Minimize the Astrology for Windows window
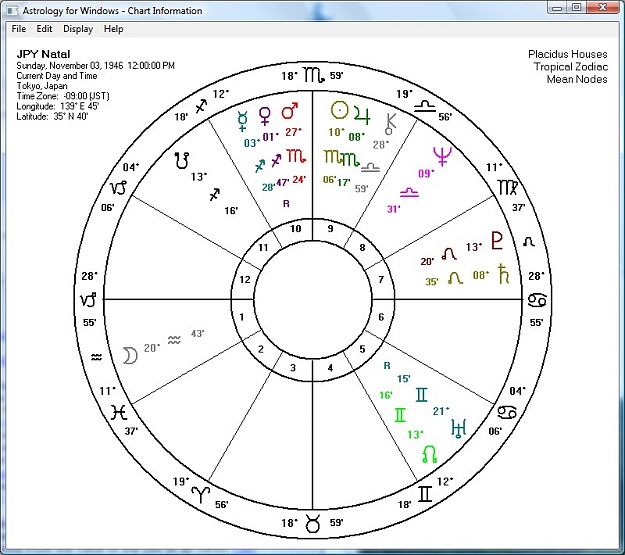Screen dimensions: 625x555 557,7
